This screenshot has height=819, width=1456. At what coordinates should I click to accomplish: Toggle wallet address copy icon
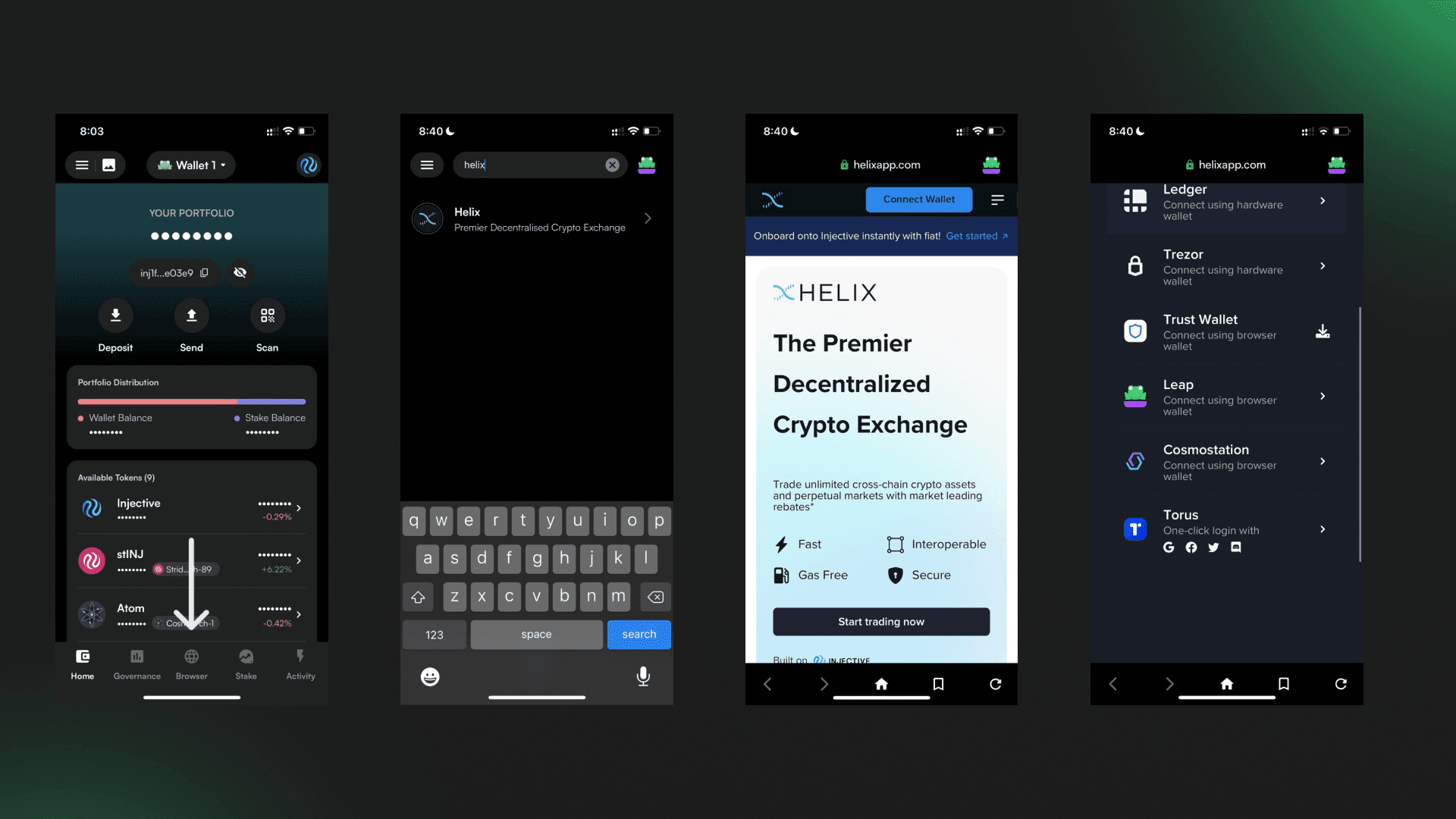204,272
